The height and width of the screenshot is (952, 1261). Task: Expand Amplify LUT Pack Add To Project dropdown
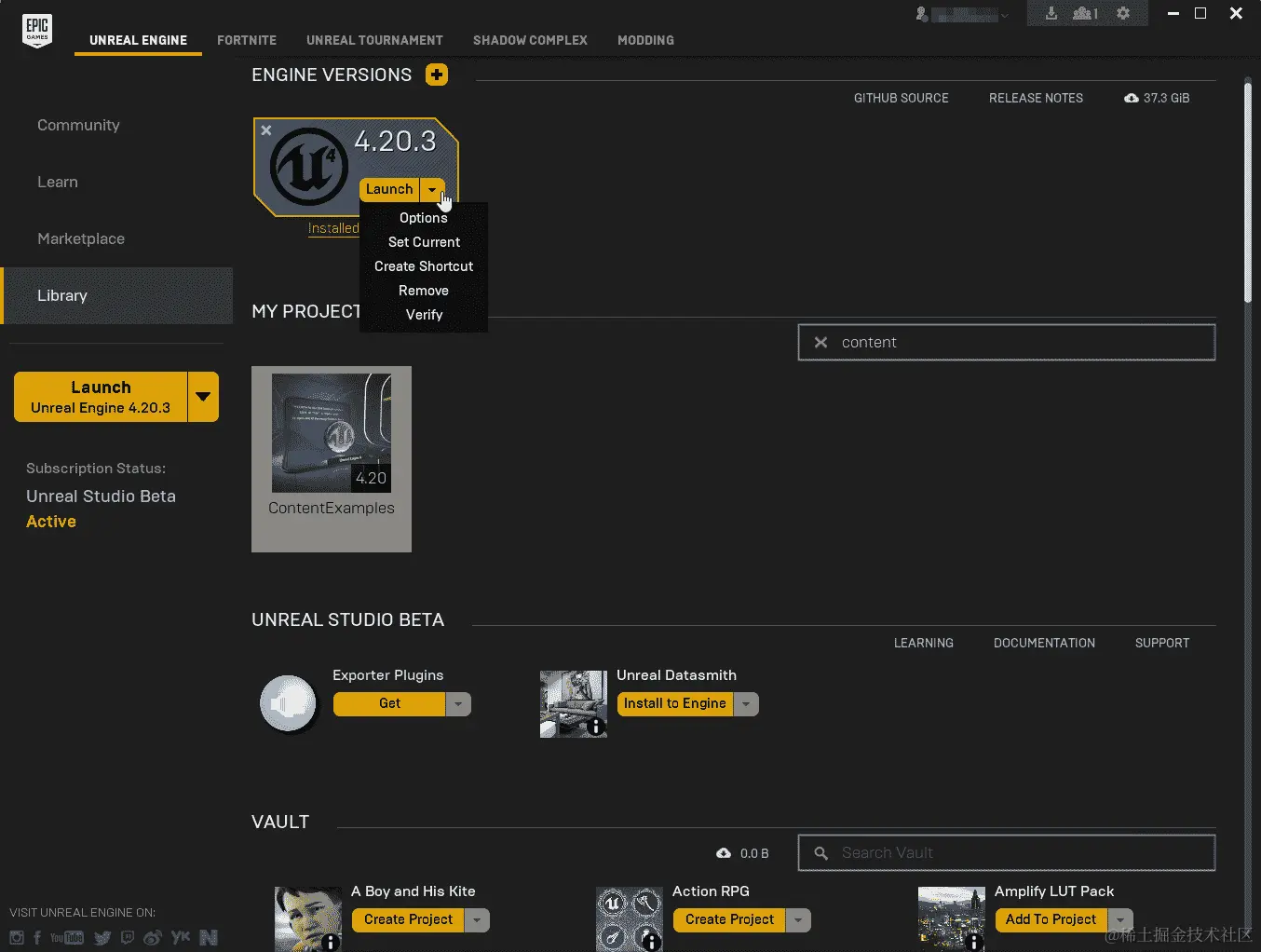(1120, 920)
